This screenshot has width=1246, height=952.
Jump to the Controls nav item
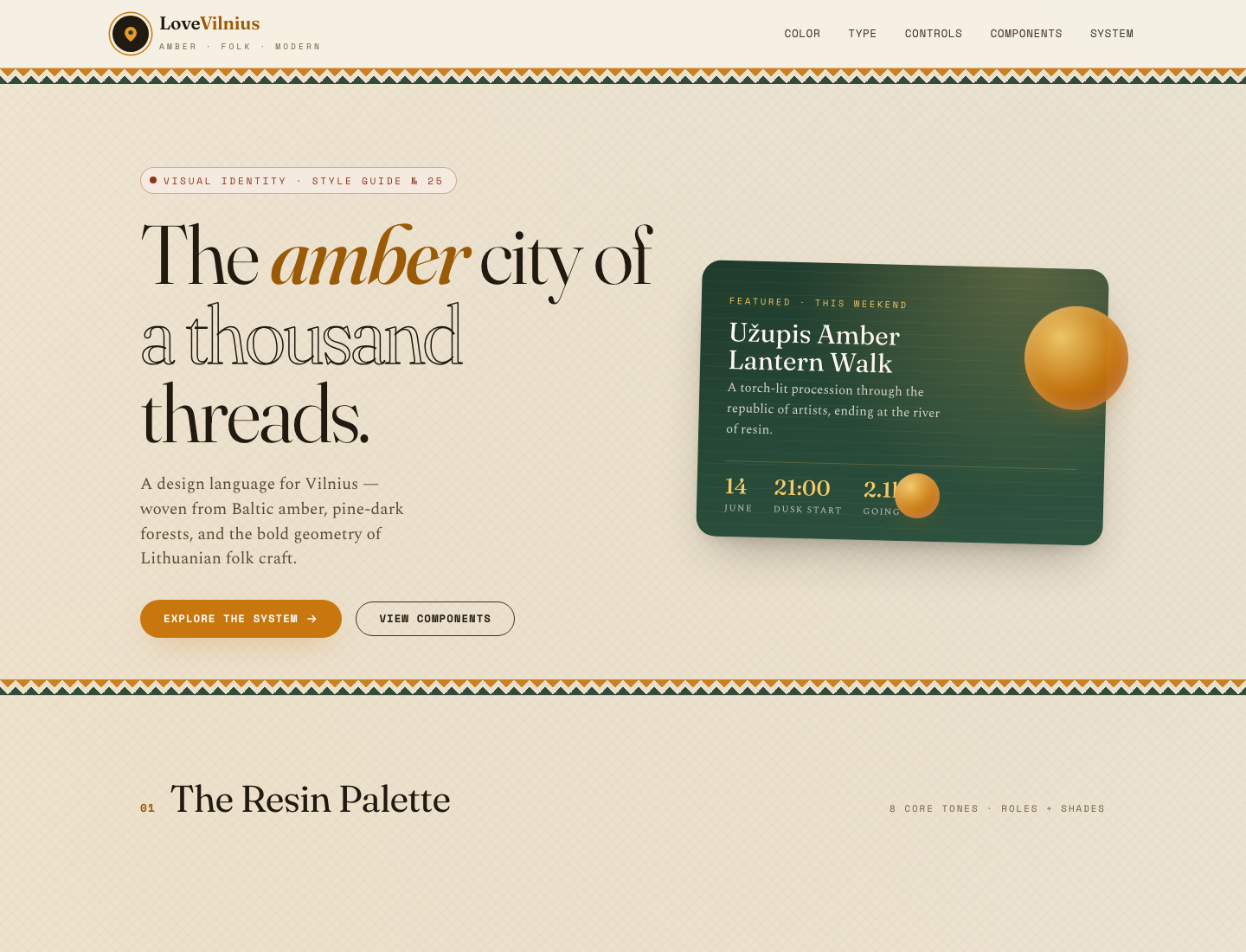point(934,34)
